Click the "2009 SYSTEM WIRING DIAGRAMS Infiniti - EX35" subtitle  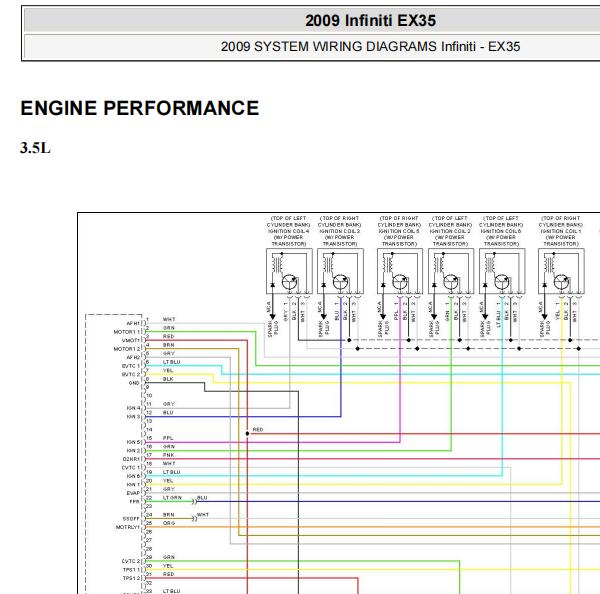(x=370, y=47)
